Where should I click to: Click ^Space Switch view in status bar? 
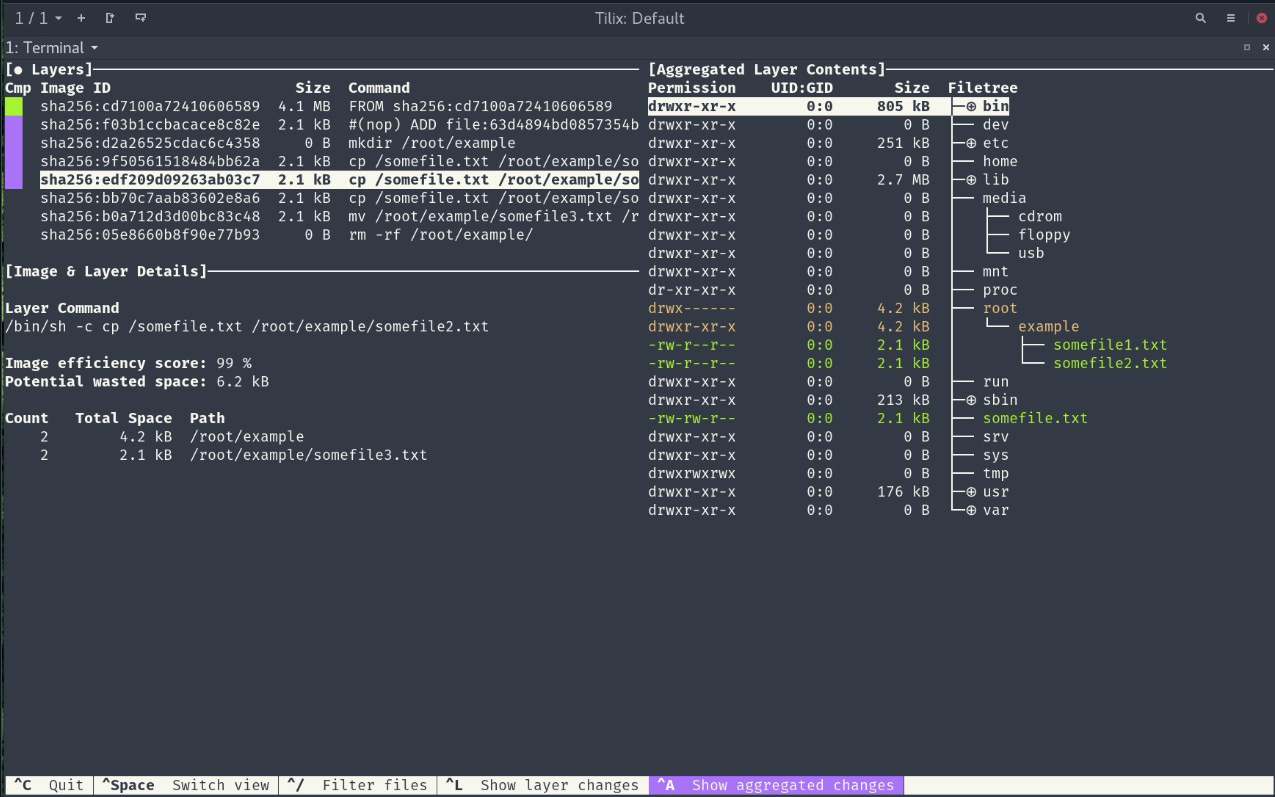[x=184, y=785]
